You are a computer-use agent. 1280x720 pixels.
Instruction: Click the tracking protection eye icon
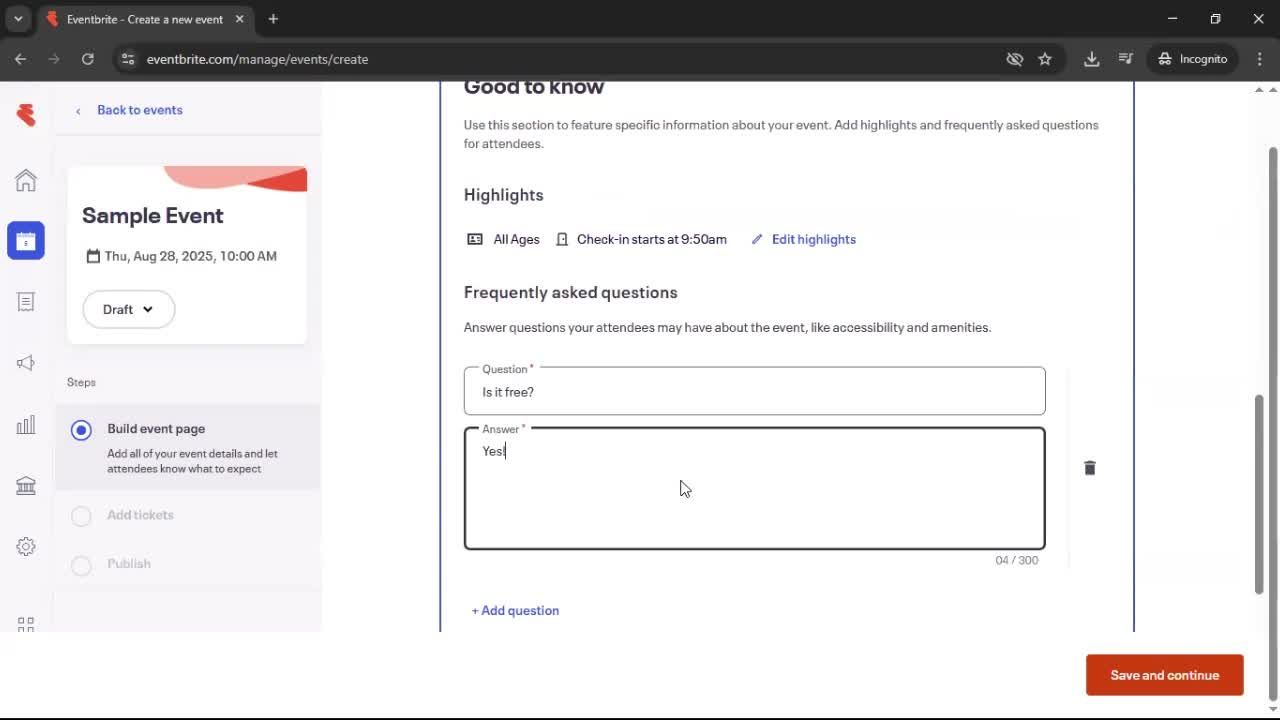point(1015,59)
